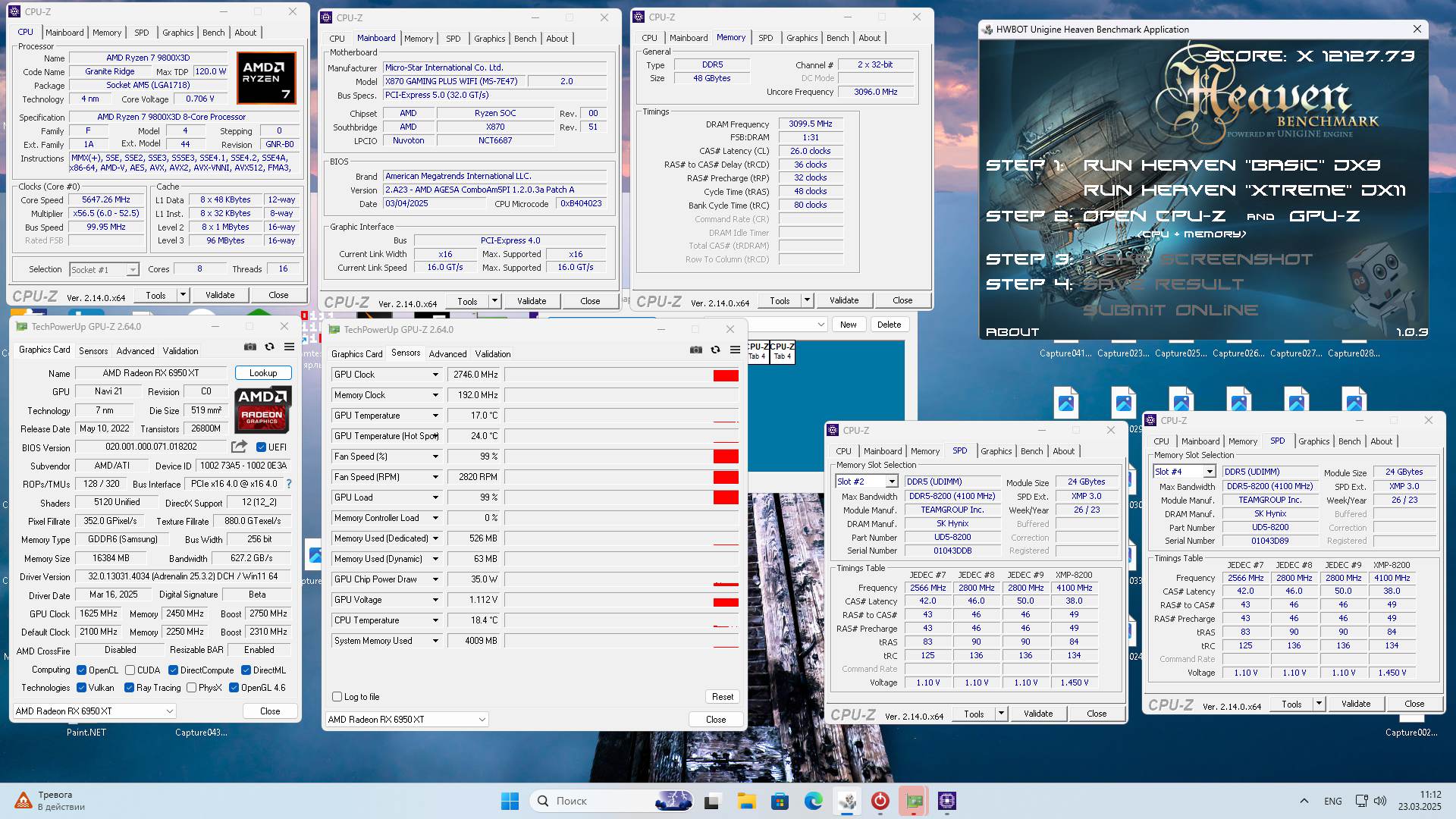Open the Tools dropdown arrow in CPU-Z Memory window
This screenshot has height=819, width=1456.
[807, 300]
